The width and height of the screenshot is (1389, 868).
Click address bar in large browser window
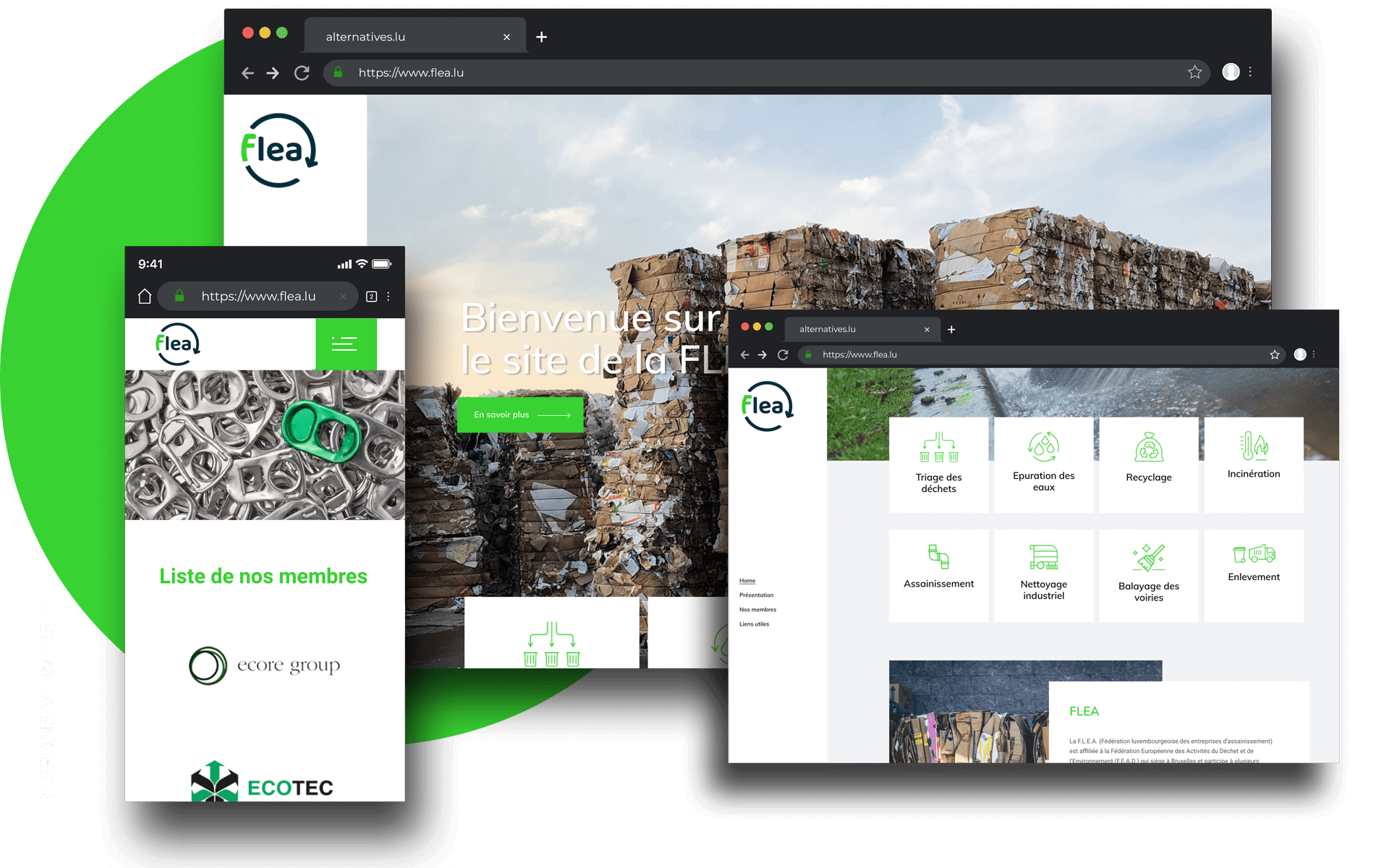pos(767,72)
